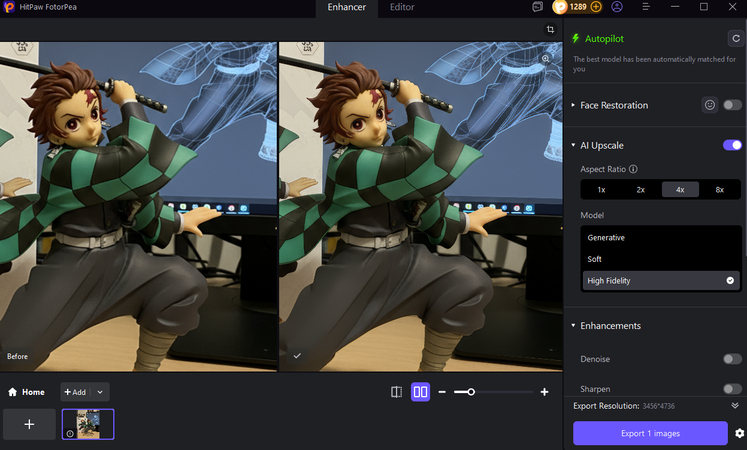
Task: Go to Home
Action: 26,392
